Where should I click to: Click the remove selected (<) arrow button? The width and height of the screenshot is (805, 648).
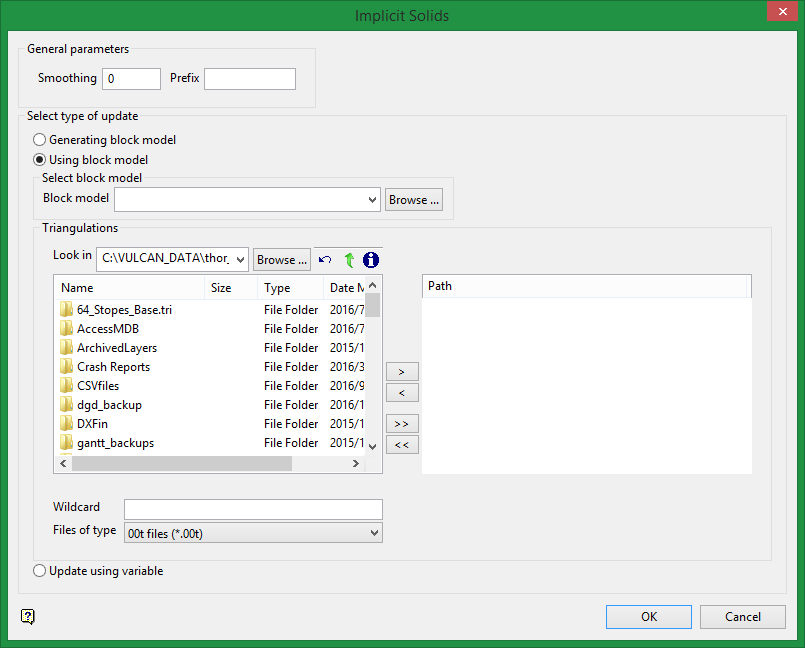(402, 393)
